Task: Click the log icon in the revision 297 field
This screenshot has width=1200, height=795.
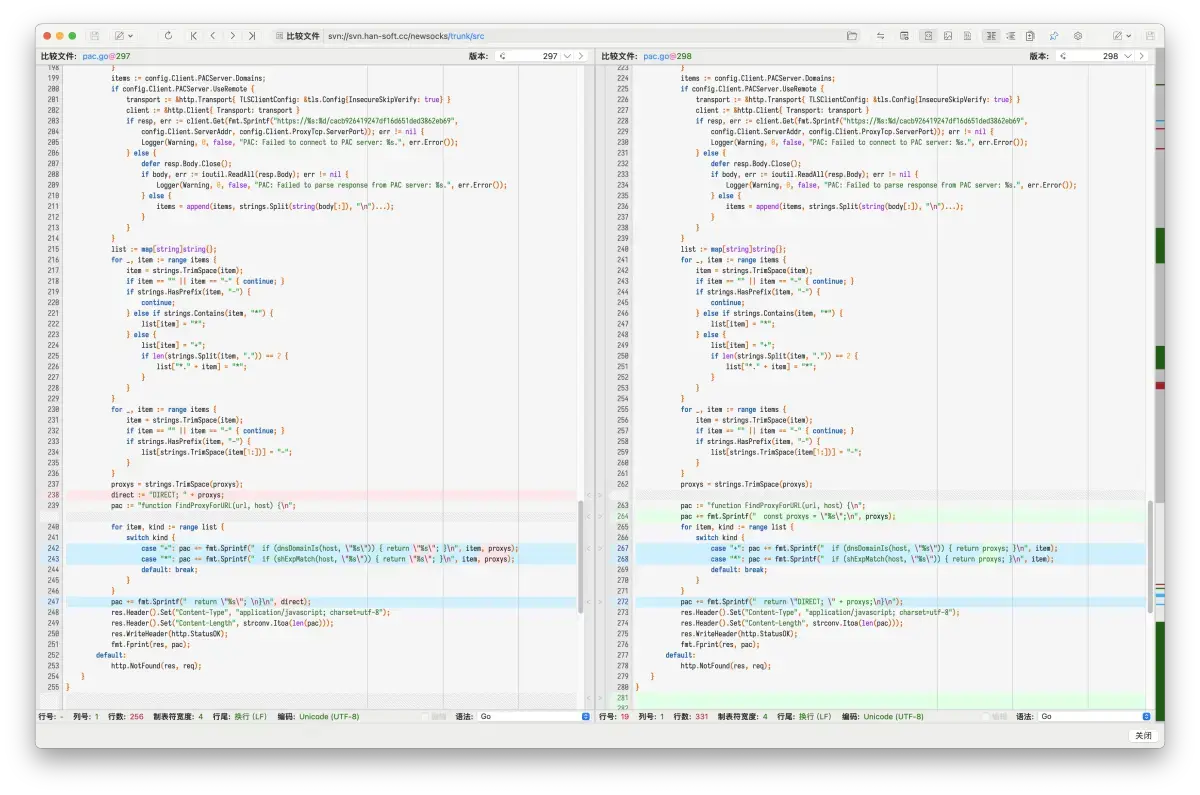Action: (x=502, y=57)
